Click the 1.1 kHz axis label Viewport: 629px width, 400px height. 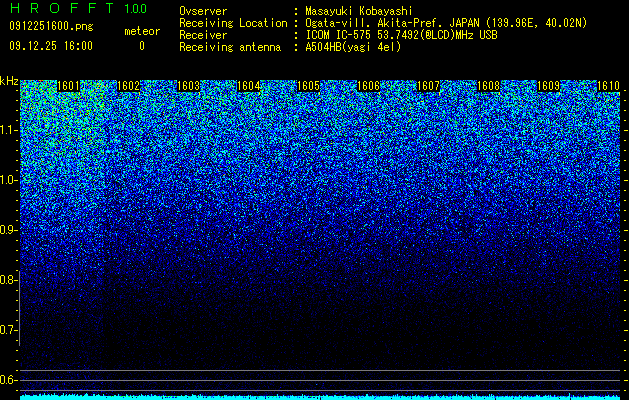tap(9, 130)
